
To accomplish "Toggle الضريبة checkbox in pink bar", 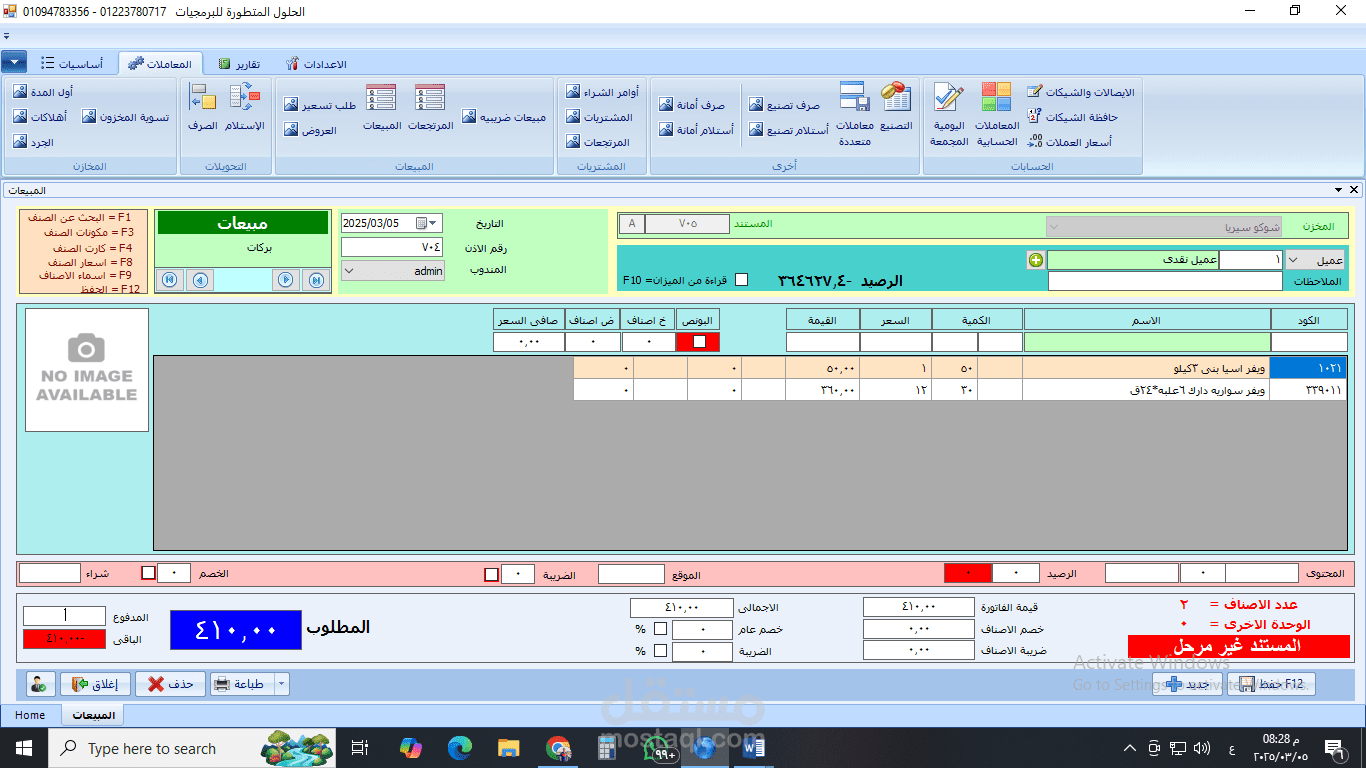I will 491,574.
